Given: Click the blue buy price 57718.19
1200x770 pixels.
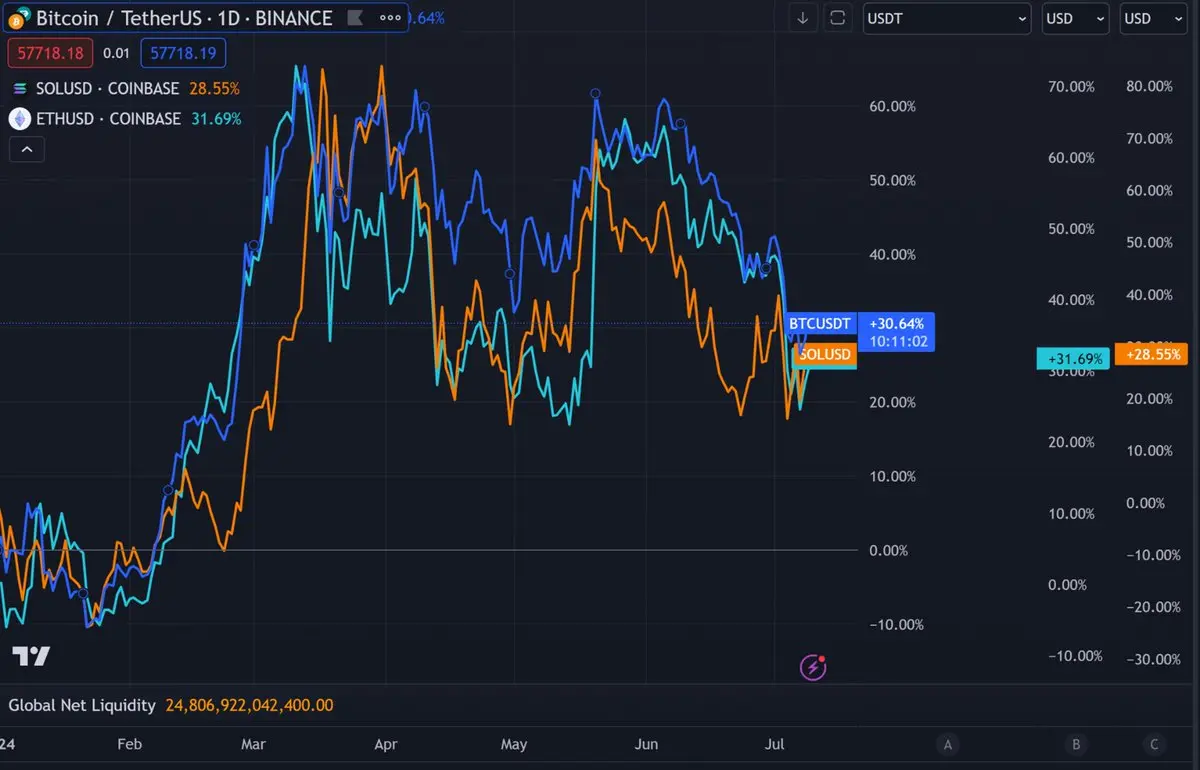Looking at the screenshot, I should 183,53.
